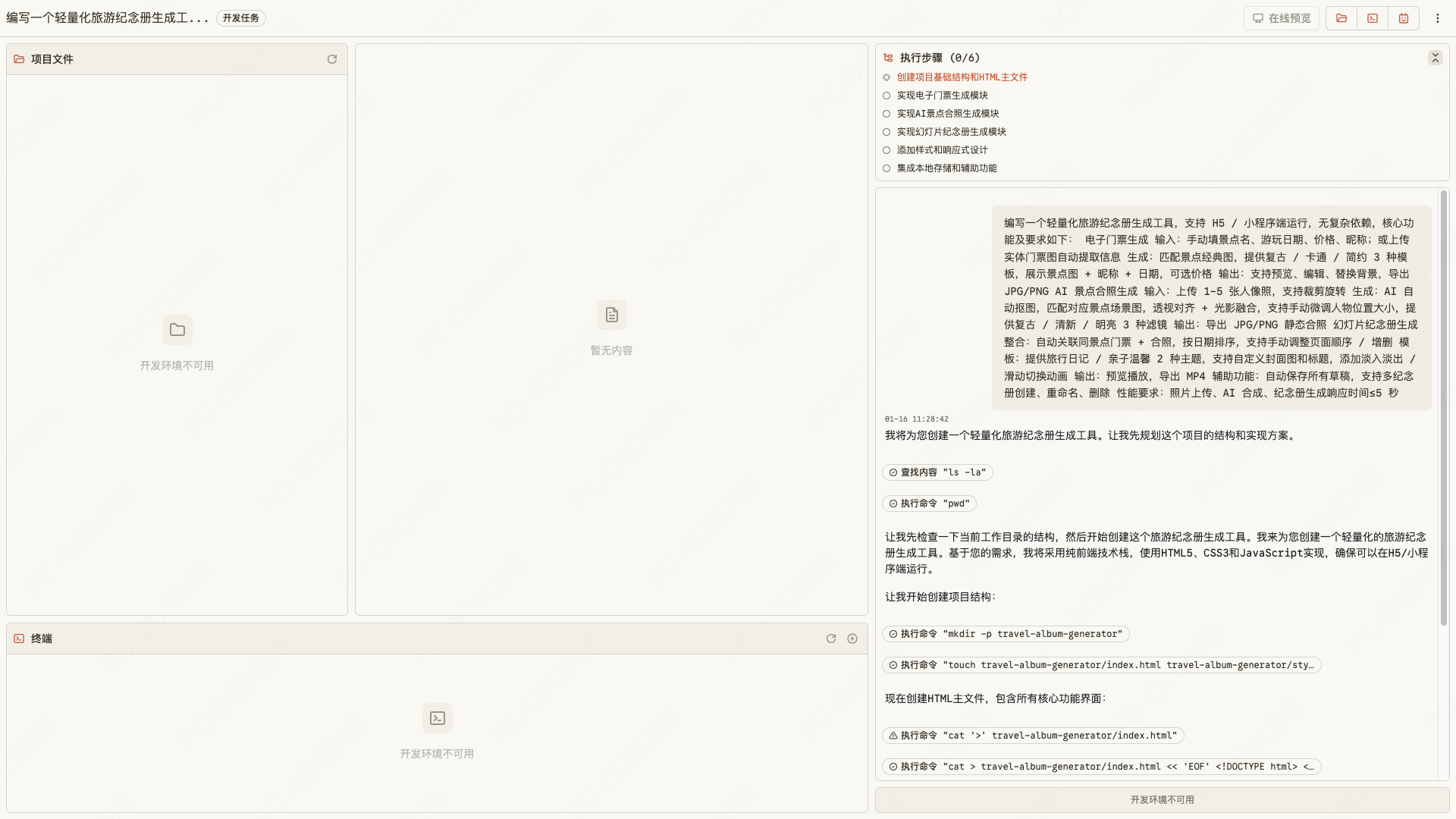Click the chat panel vertical scrollbar
Viewport: 1456px width, 819px height.
1443,409
